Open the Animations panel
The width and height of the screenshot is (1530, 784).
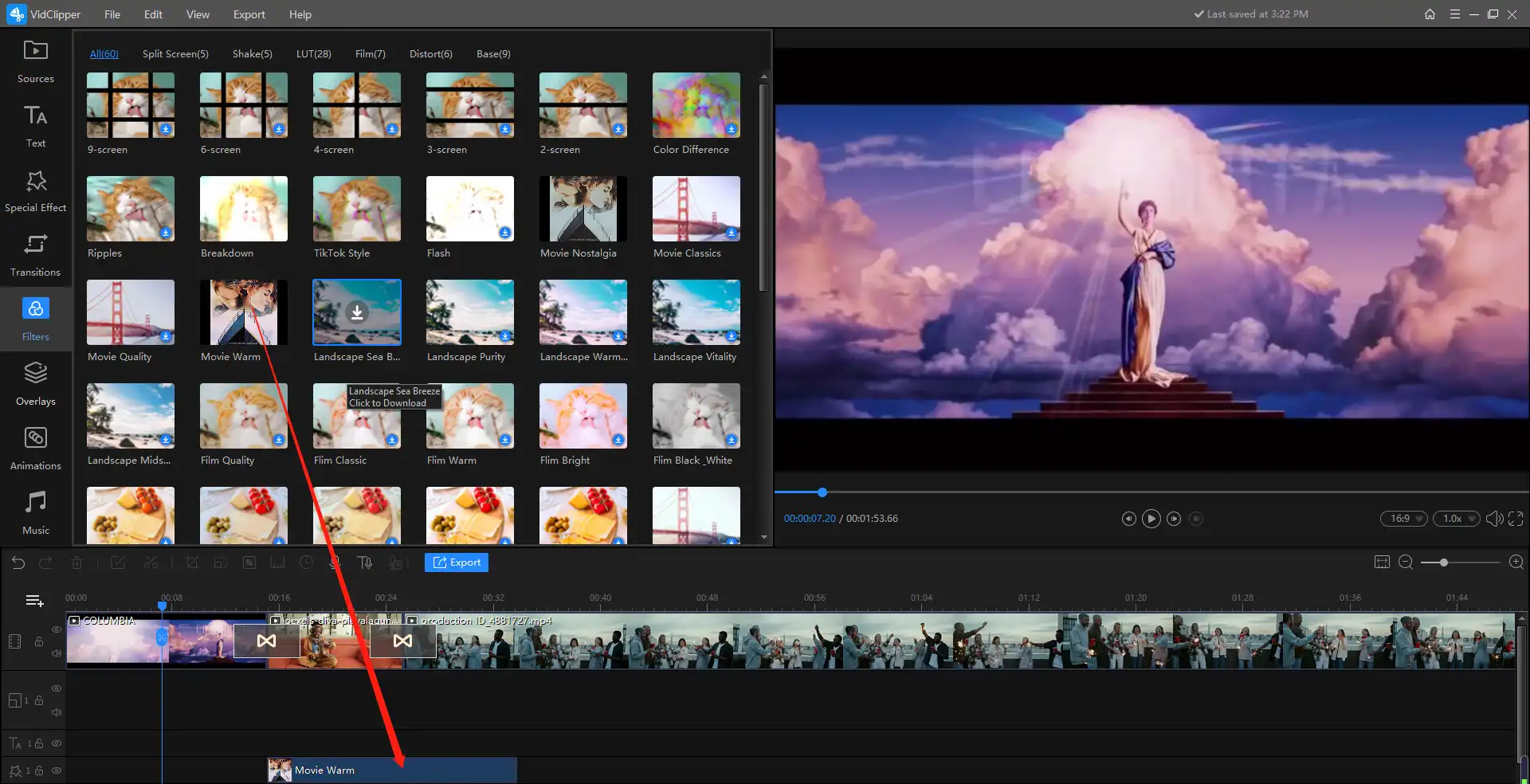point(36,449)
